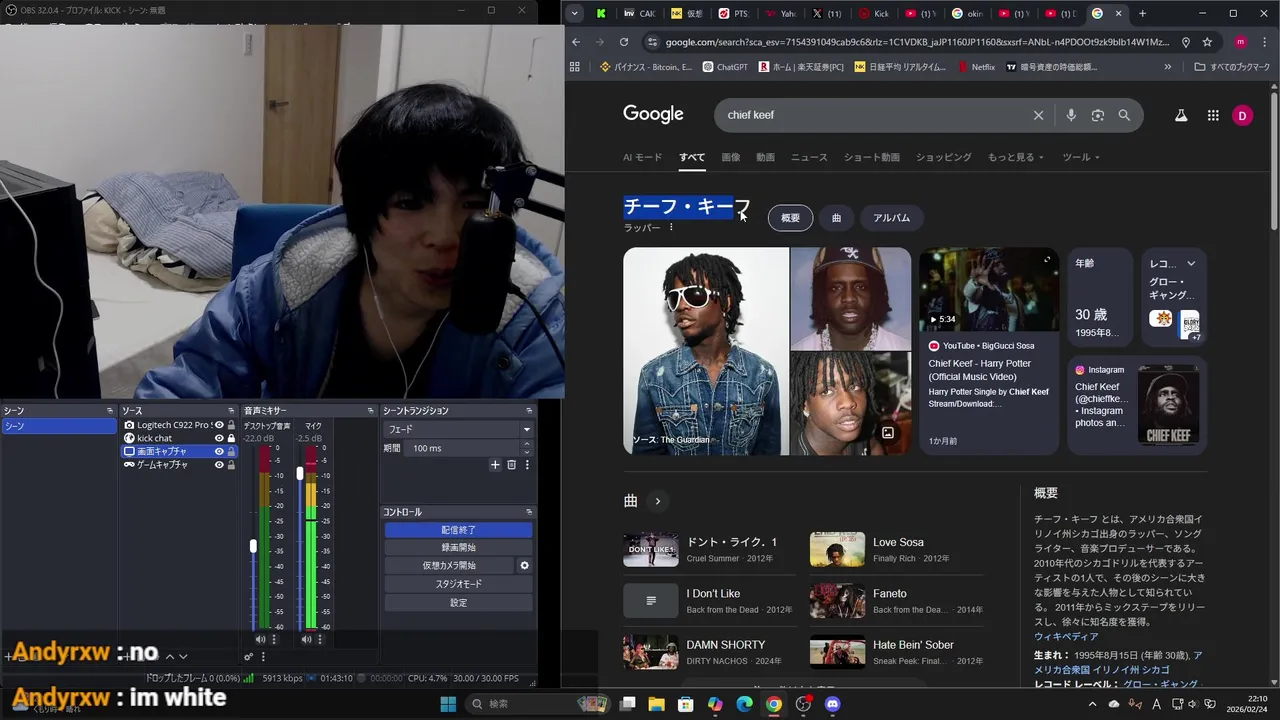Switch to ニュース results tab

pos(809,157)
